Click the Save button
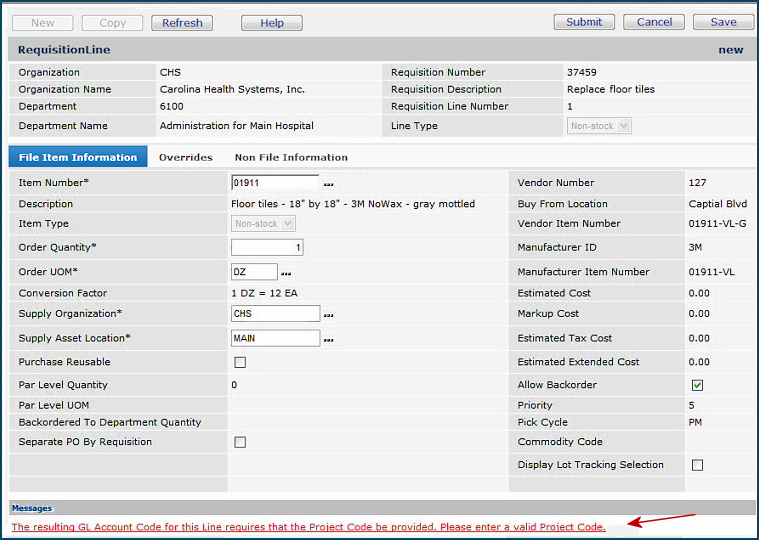This screenshot has width=759, height=540. [723, 22]
